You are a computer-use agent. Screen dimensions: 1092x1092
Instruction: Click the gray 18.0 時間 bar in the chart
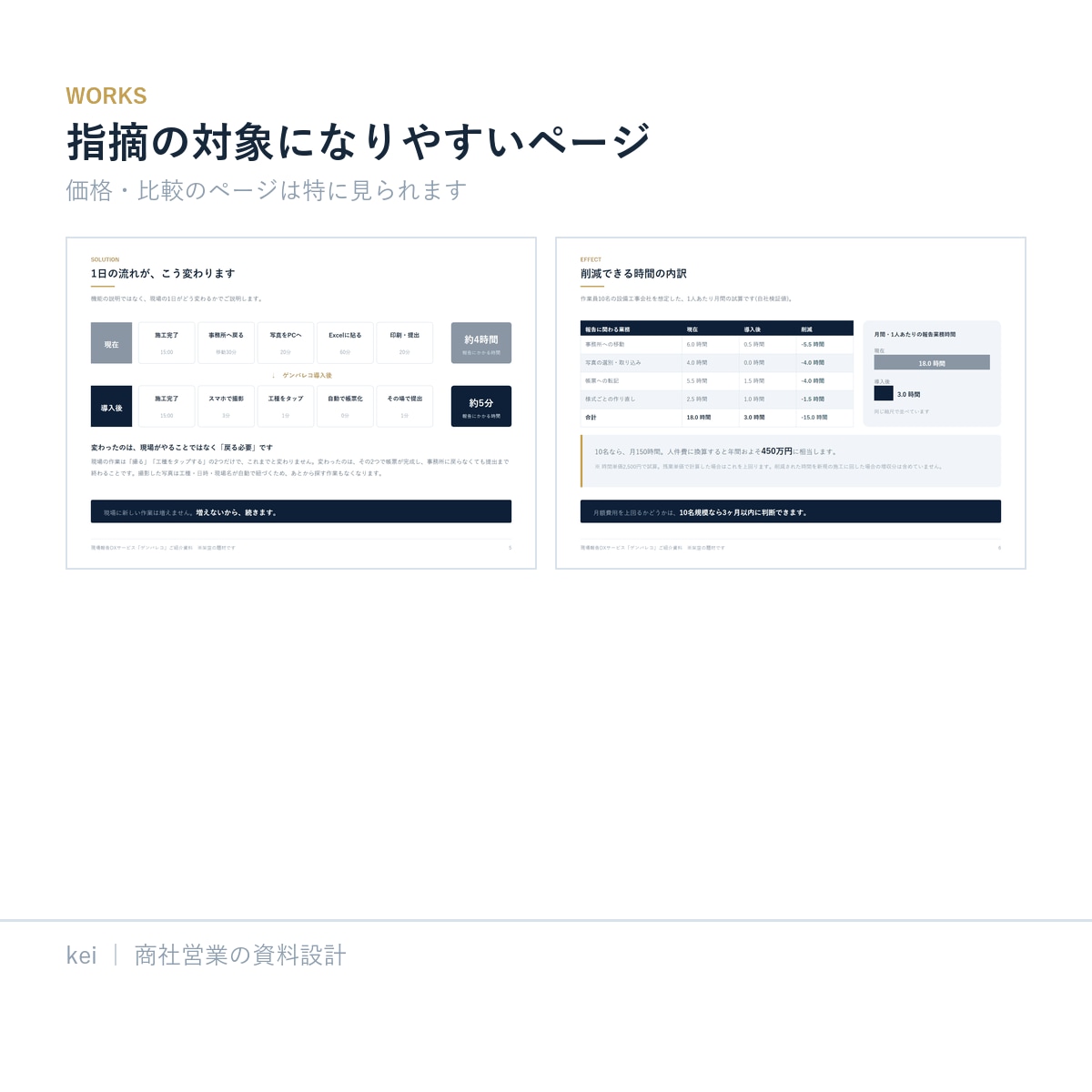pyautogui.click(x=932, y=362)
